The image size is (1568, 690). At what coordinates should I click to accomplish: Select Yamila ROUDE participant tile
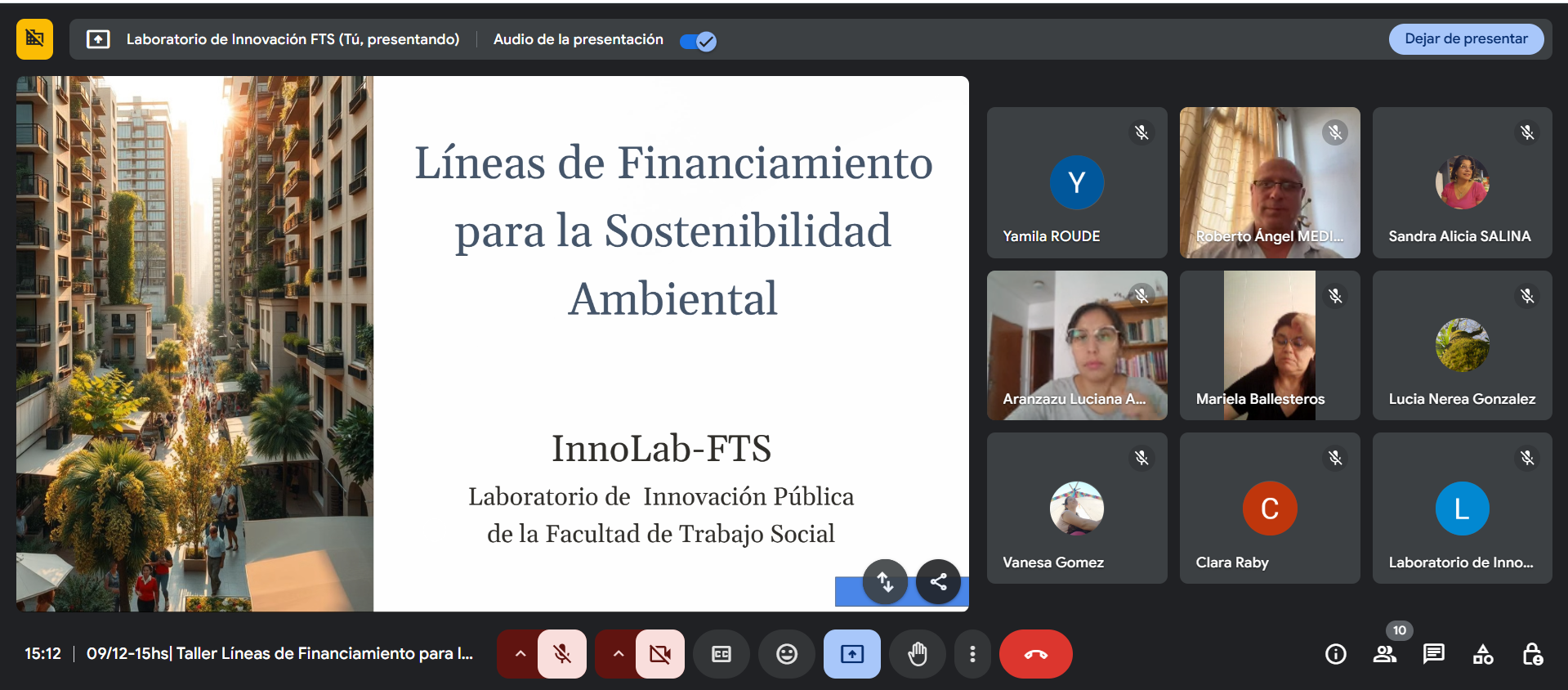pyautogui.click(x=1077, y=182)
